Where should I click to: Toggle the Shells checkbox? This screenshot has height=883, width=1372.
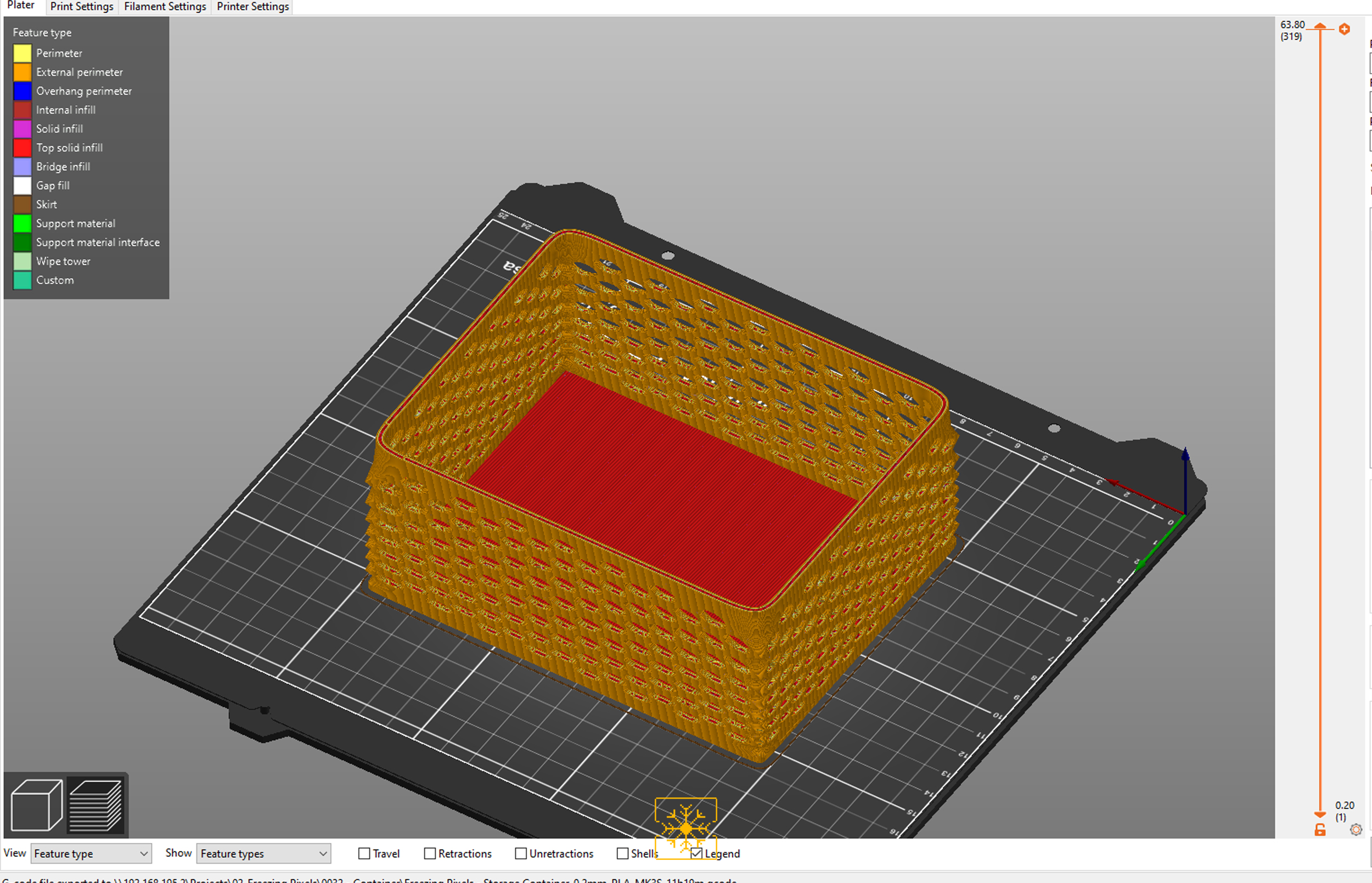(x=622, y=853)
